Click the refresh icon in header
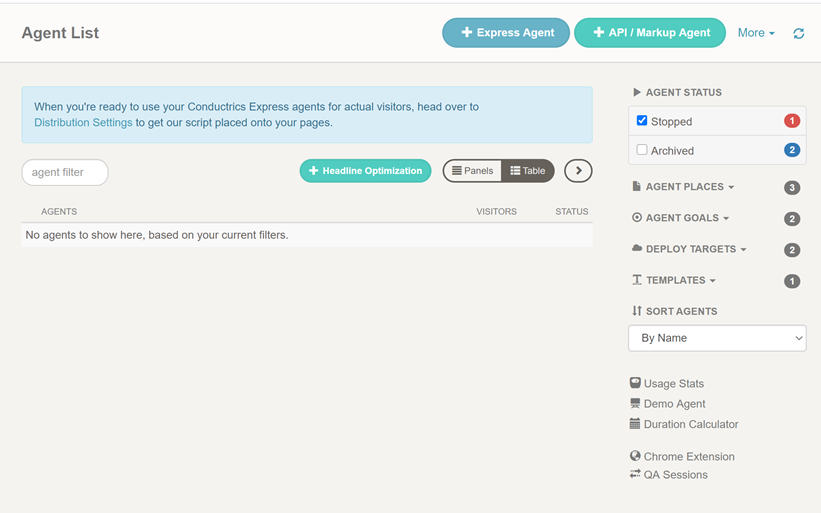This screenshot has width=821, height=513. pos(798,33)
